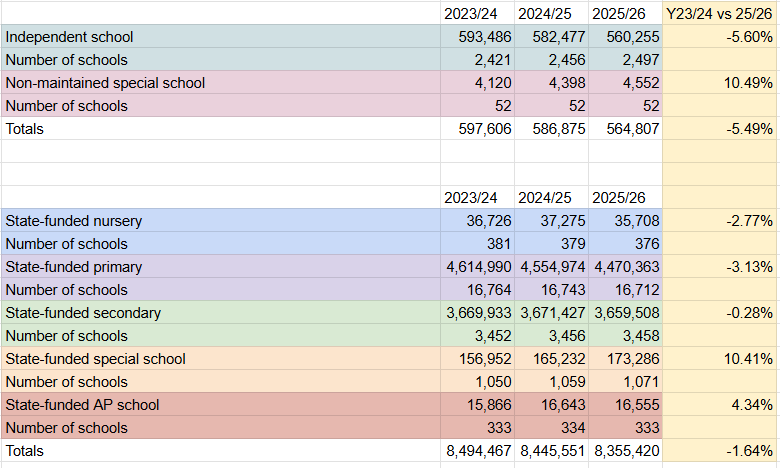Select the 586,875 totals cell
Screen dimensions: 780x468
pos(552,129)
